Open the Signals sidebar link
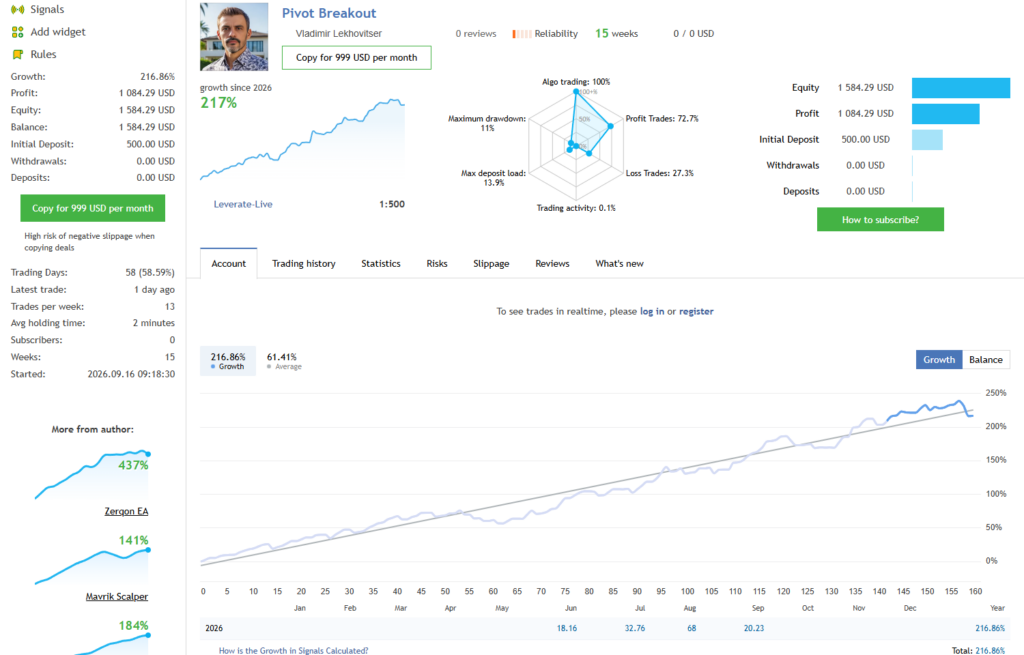1024x655 pixels. pyautogui.click(x=47, y=9)
